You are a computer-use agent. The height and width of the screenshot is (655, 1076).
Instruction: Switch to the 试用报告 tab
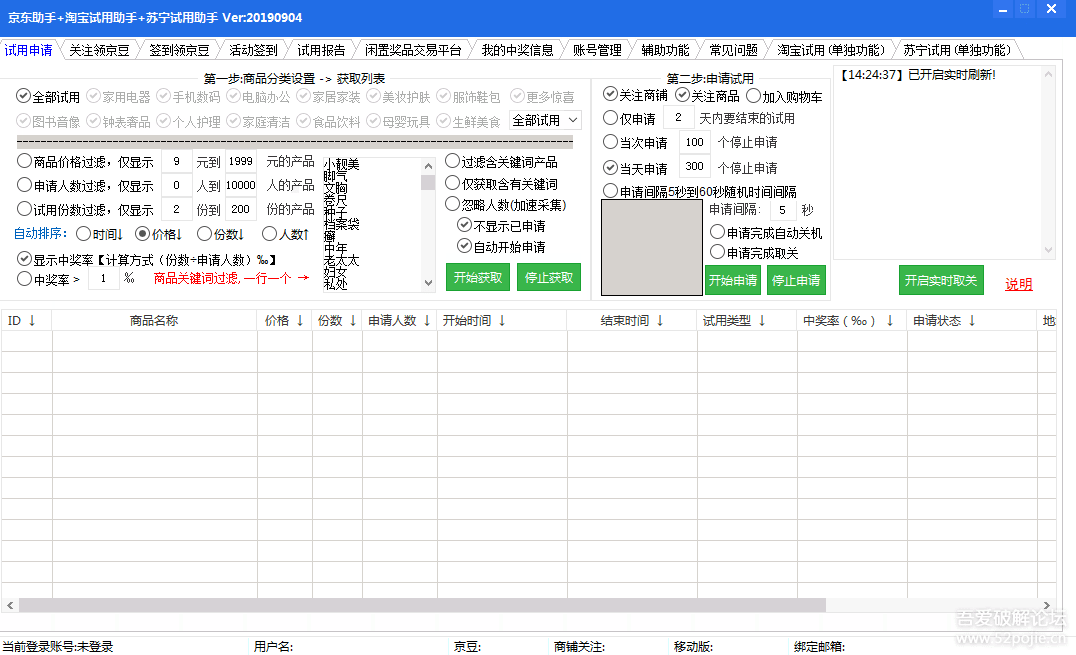(320, 50)
